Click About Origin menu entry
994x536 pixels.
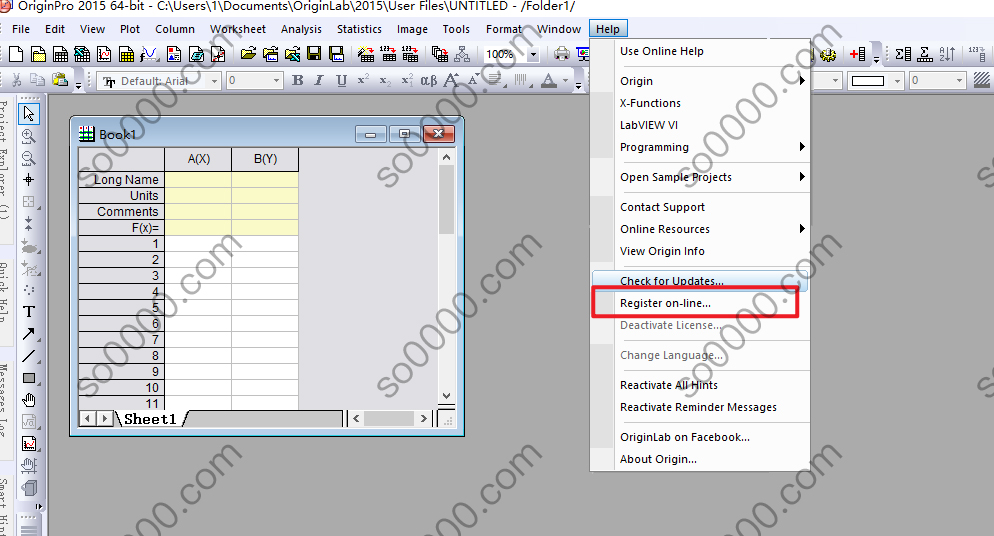[x=700, y=459]
